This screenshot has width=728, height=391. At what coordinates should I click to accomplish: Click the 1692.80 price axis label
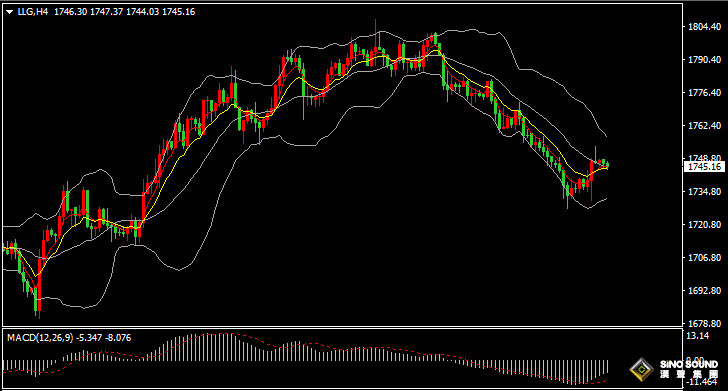coord(704,290)
